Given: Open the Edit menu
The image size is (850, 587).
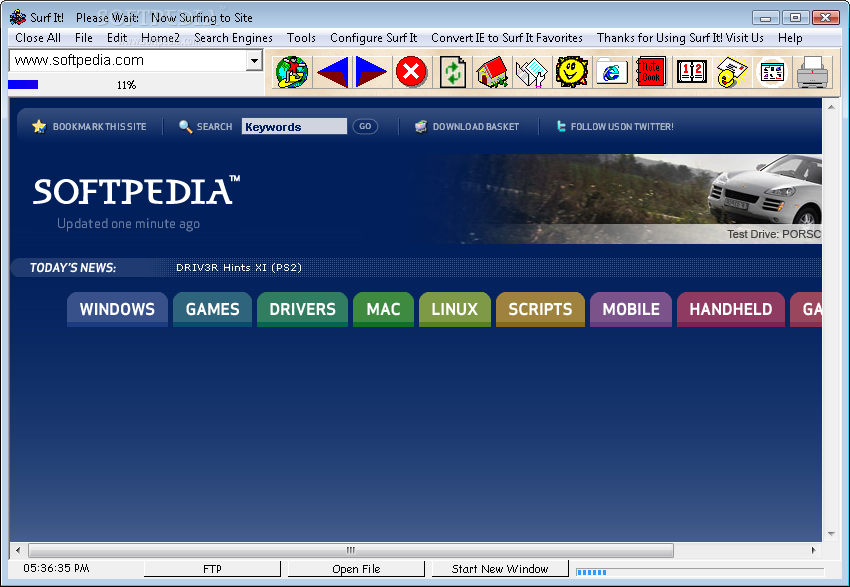Looking at the screenshot, I should click(117, 38).
